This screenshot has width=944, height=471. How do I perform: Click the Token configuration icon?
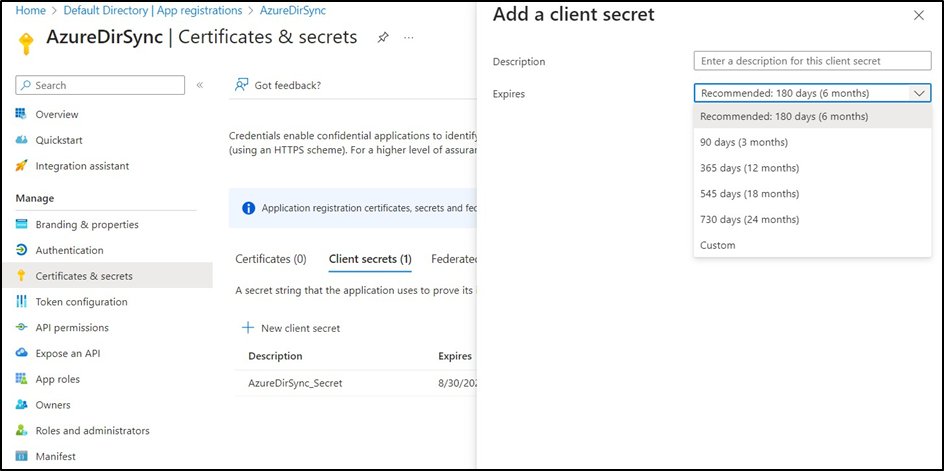click(x=21, y=302)
